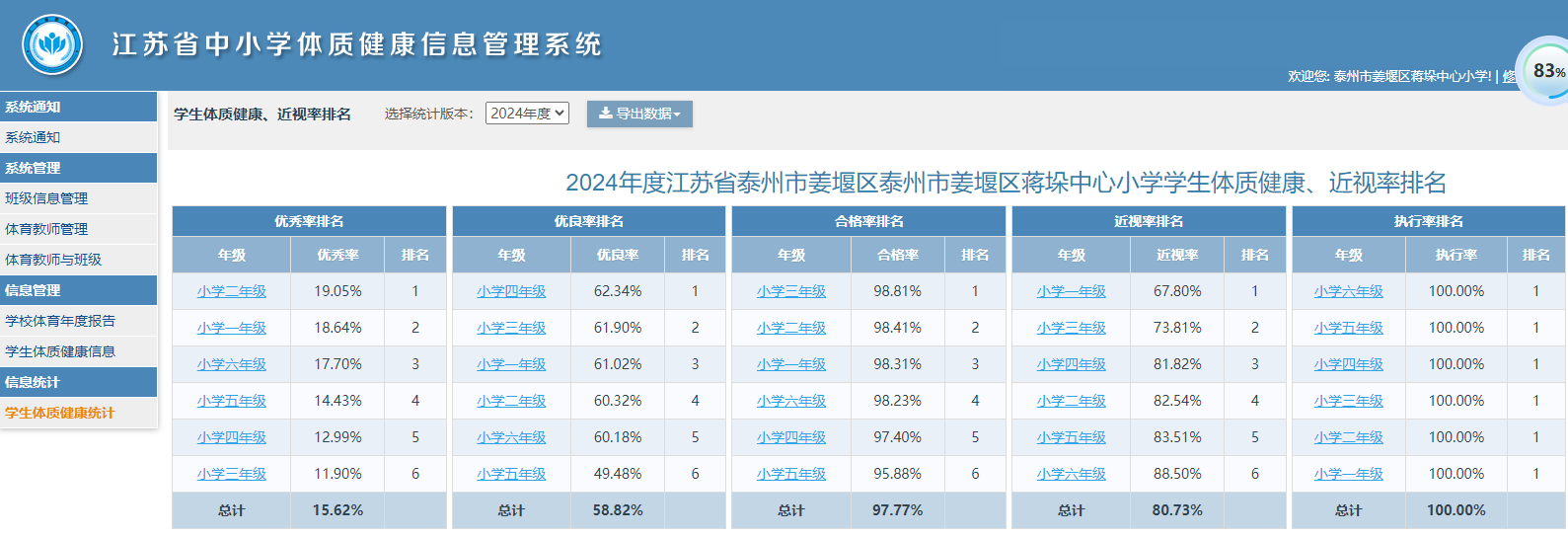Click the 49.48% cell
Screen dimensions: 1568x537
[x=618, y=474]
